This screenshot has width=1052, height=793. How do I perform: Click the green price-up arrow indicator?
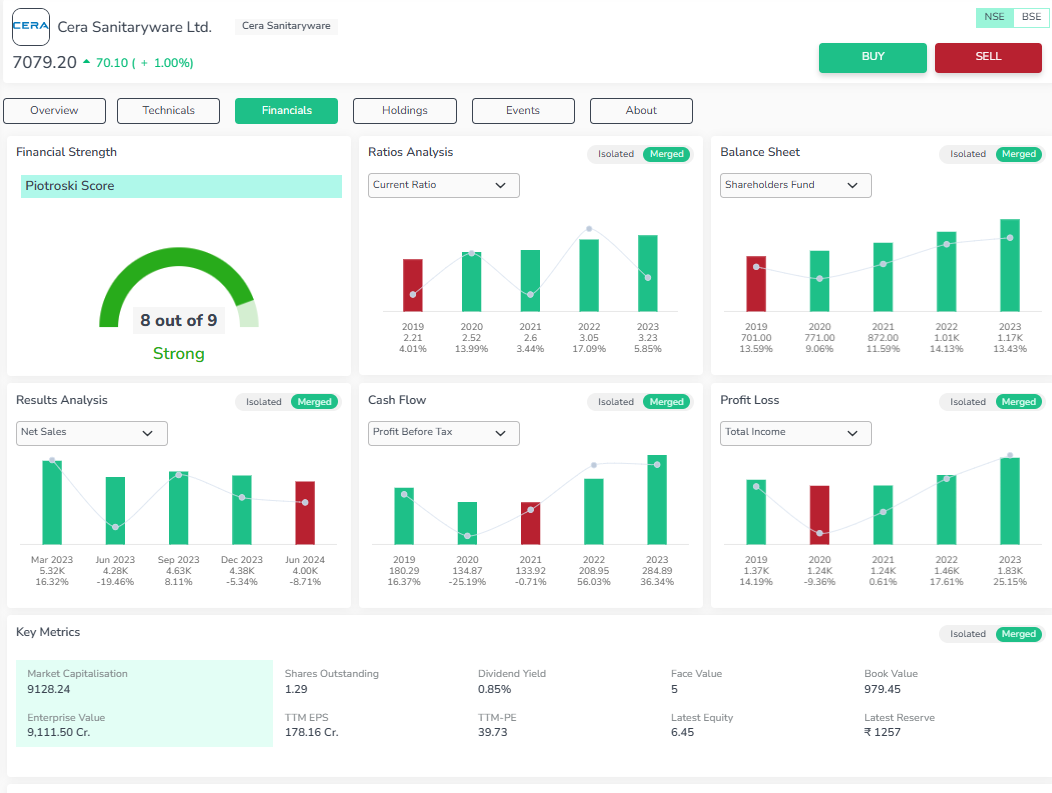pos(87,62)
